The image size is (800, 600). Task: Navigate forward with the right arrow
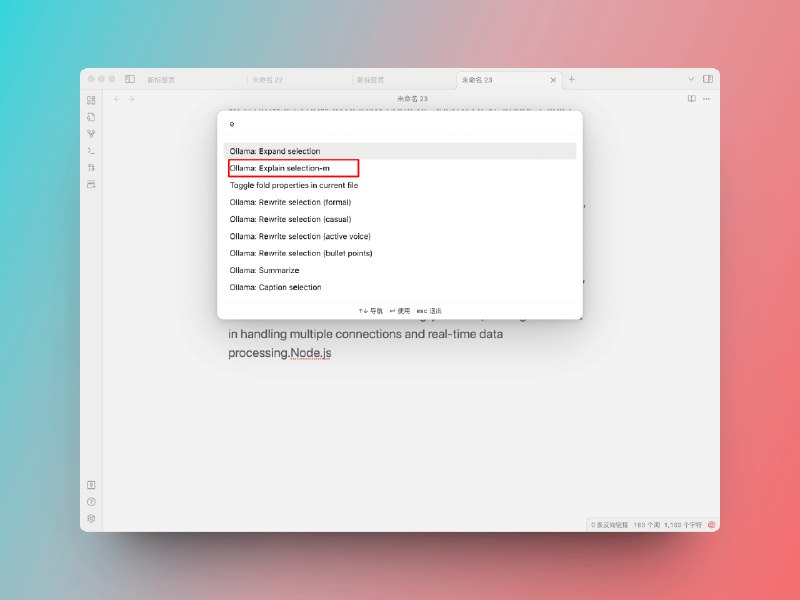132,99
